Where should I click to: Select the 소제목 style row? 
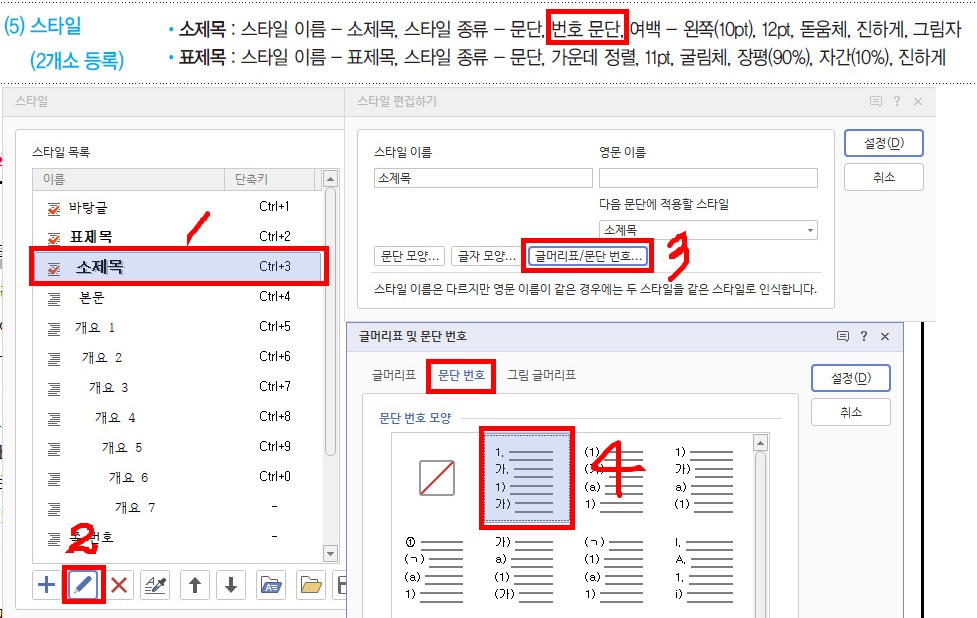(178, 267)
